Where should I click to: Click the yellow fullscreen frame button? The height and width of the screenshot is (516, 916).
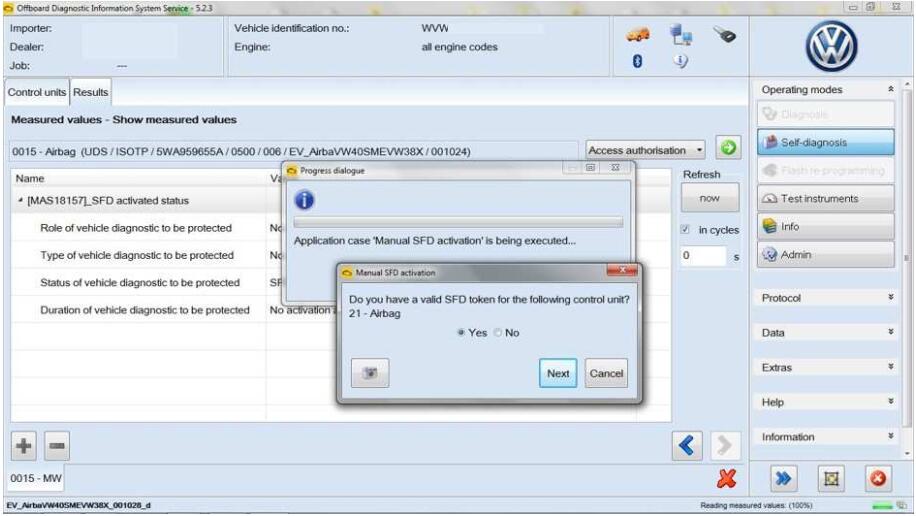click(x=831, y=479)
